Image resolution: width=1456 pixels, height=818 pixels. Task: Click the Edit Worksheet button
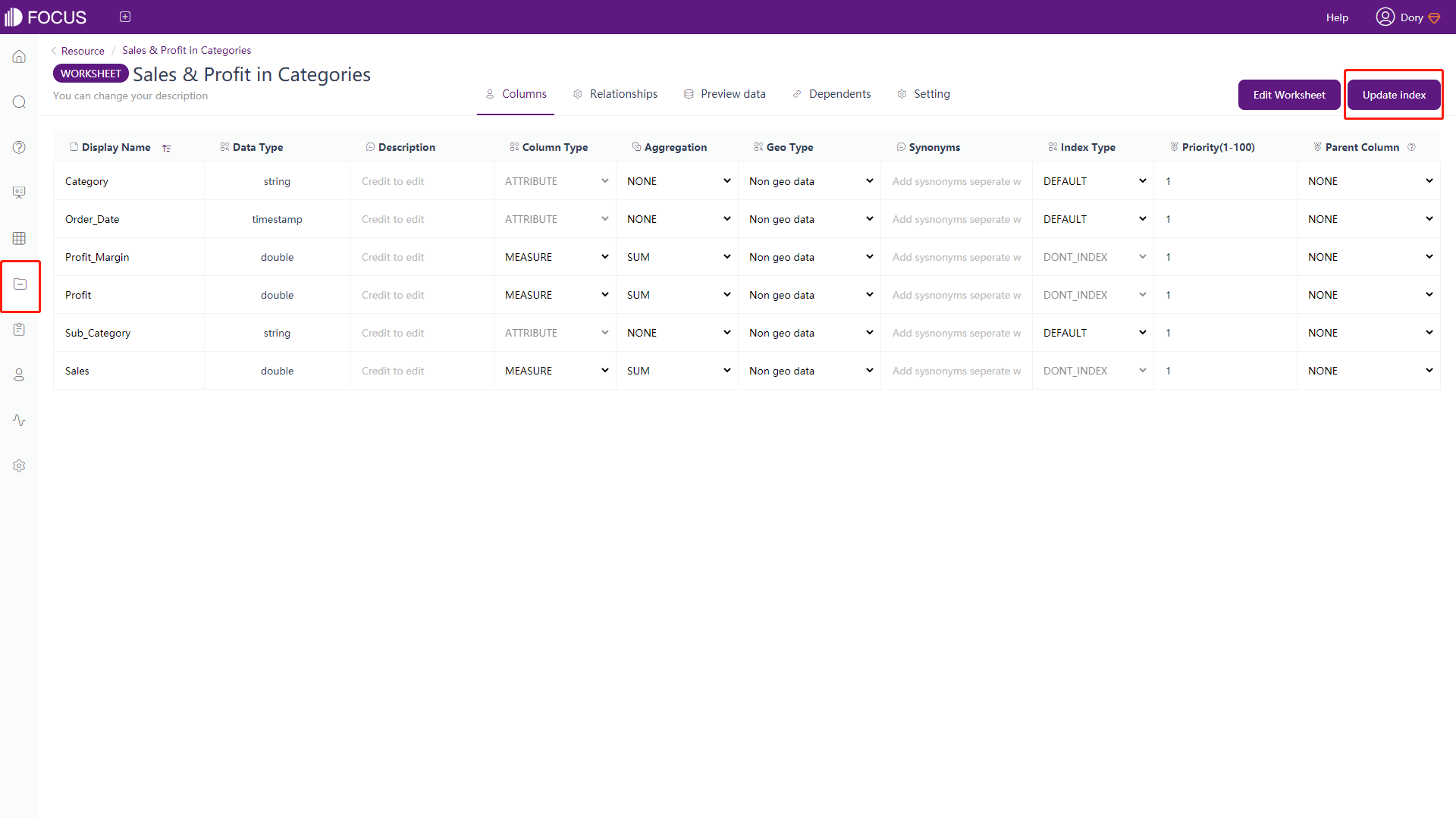1289,95
